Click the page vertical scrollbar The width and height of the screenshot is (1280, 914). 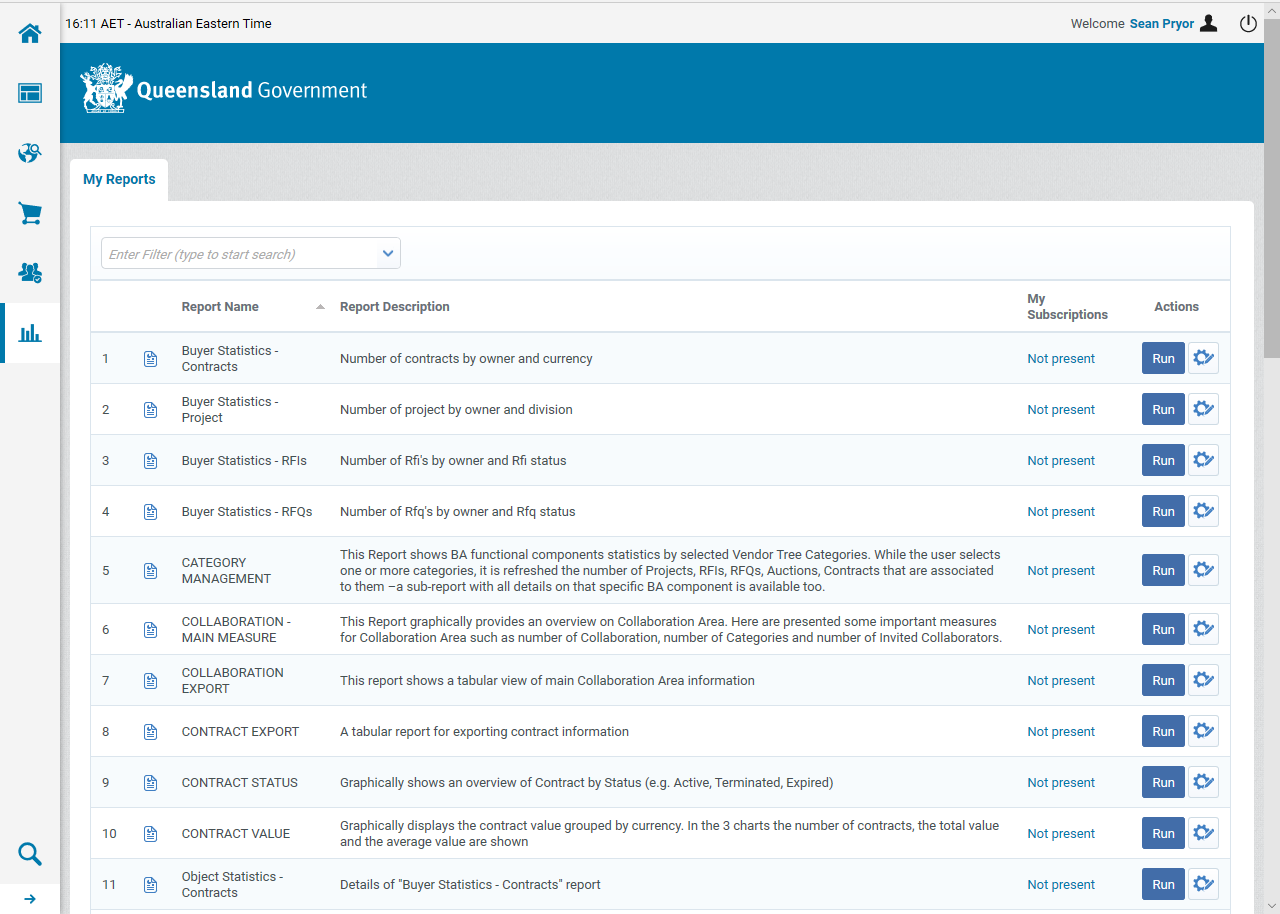pyautogui.click(x=1271, y=200)
